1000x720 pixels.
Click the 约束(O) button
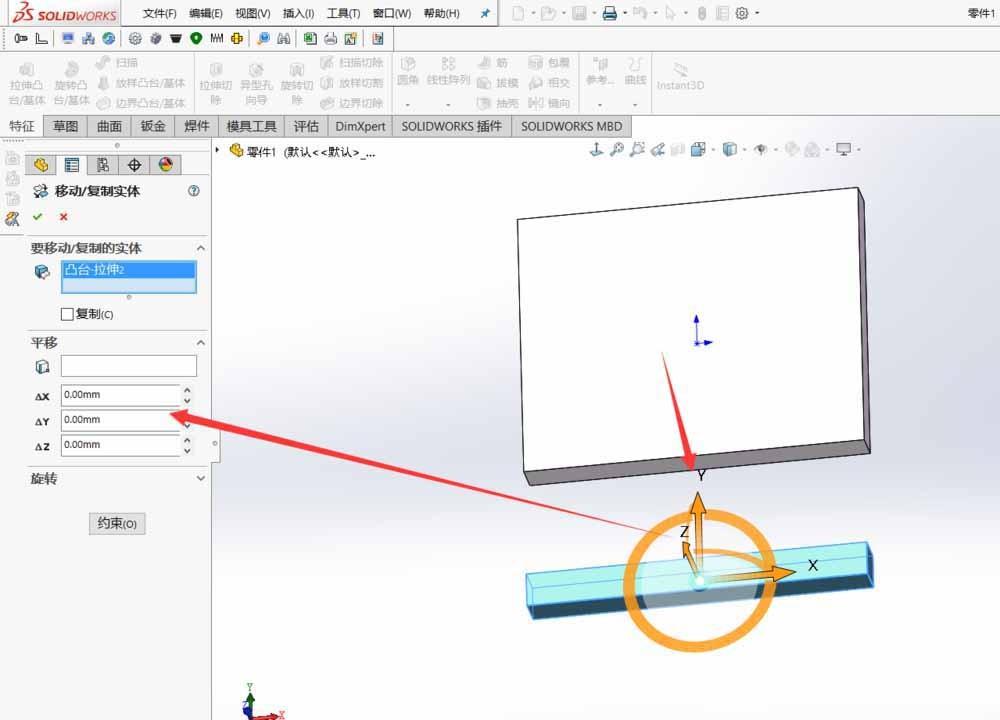tap(116, 523)
